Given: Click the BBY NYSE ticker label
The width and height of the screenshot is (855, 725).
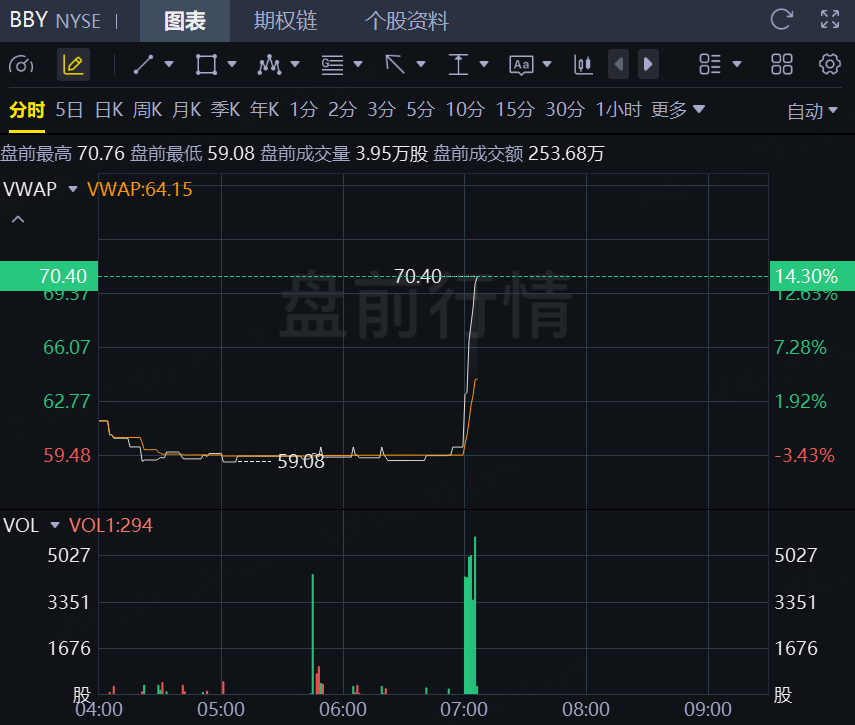Looking at the screenshot, I should coord(55,21).
